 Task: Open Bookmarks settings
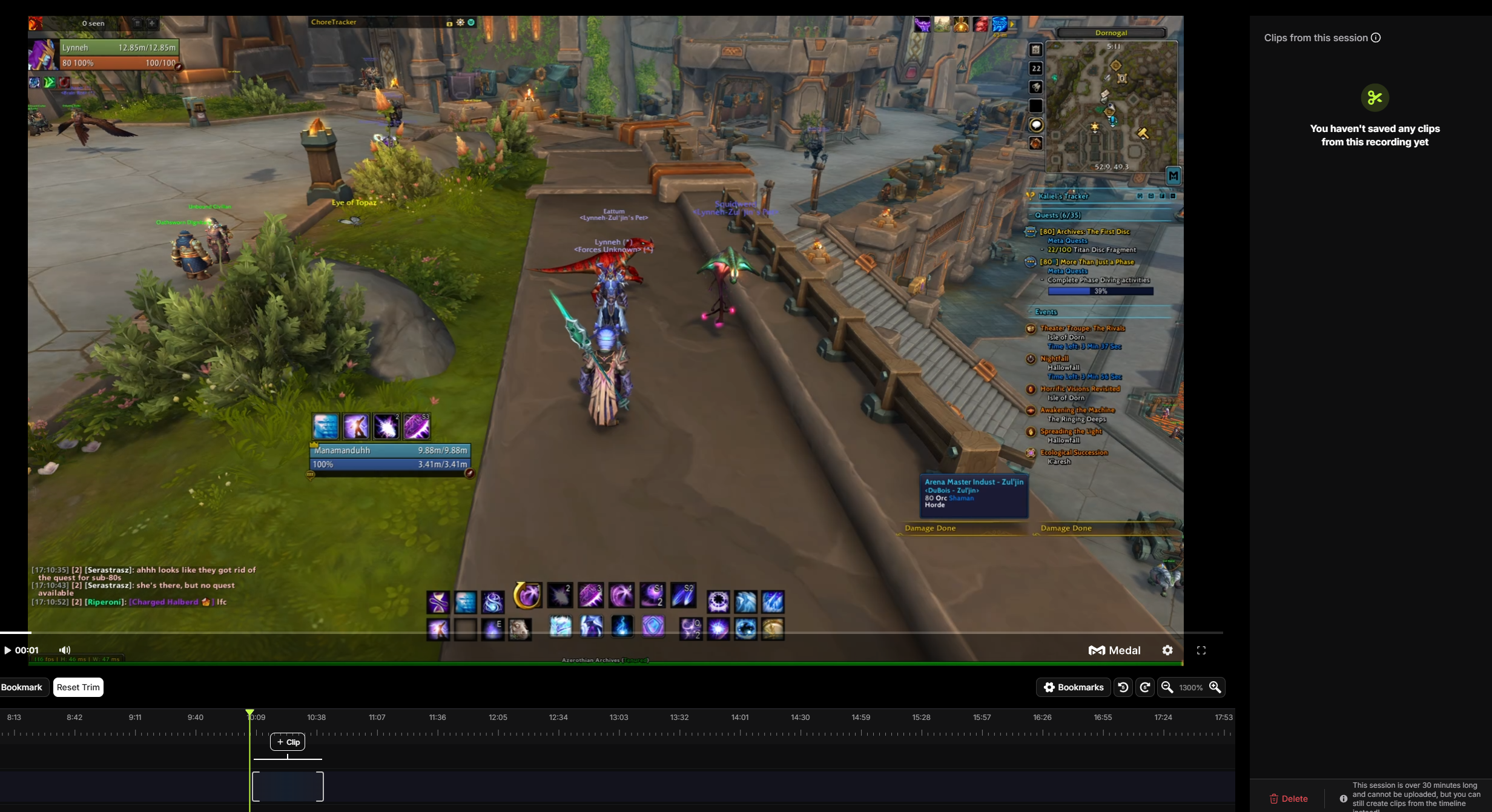[x=1073, y=687]
